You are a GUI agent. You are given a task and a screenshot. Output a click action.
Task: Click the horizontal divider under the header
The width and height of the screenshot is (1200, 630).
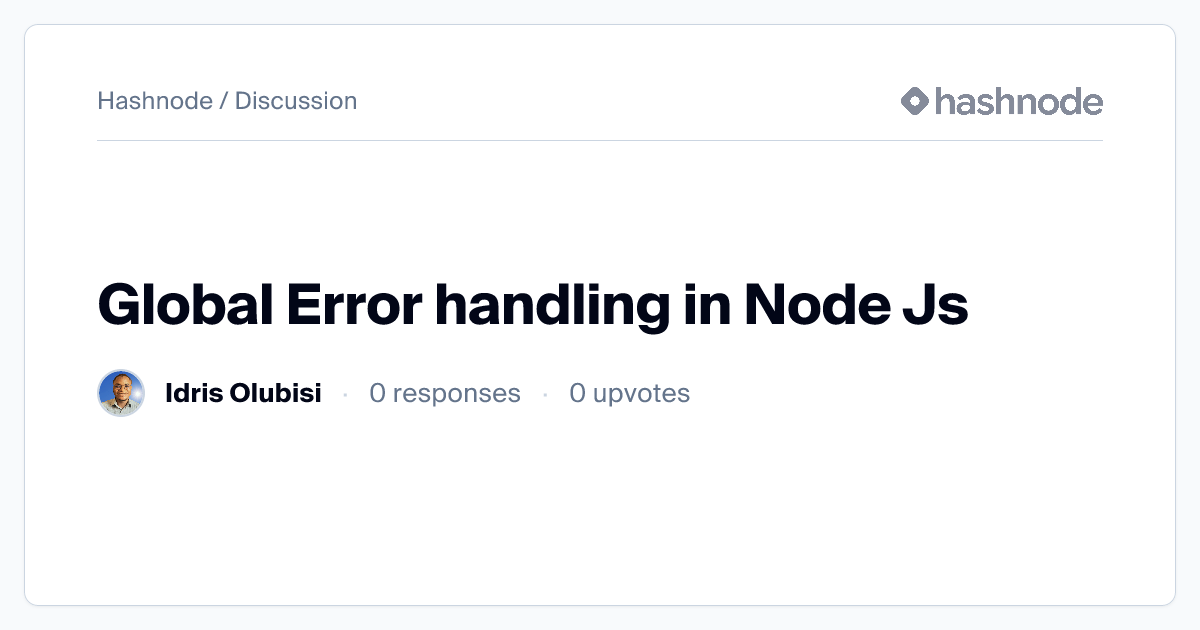click(600, 140)
